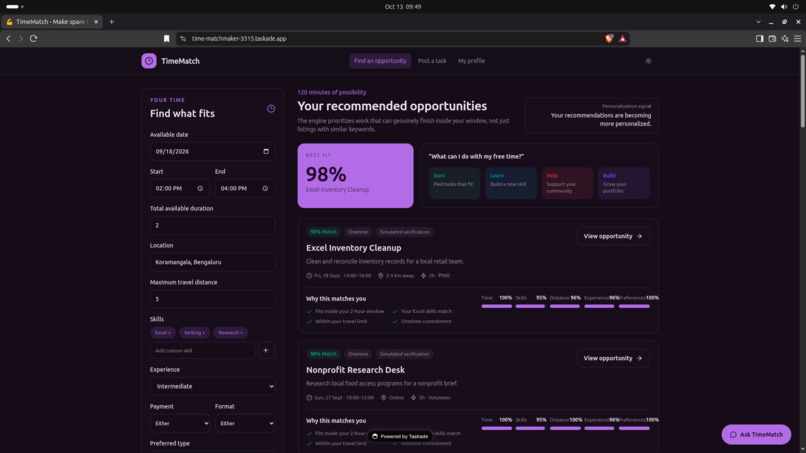Click the Maximum travel distance field
Screen dimensions: 806x453
click(212, 299)
